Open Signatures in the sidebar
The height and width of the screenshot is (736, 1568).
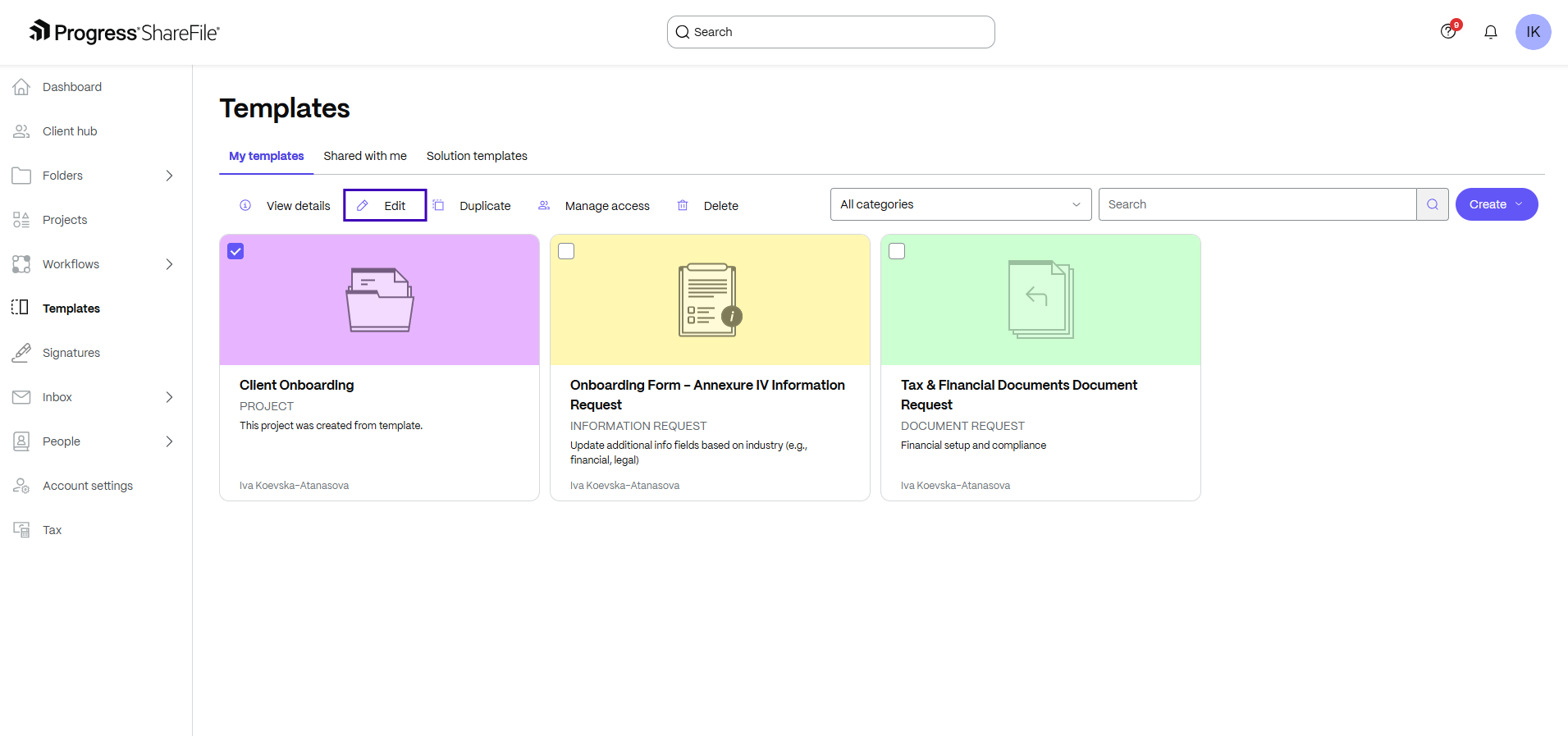click(x=71, y=353)
